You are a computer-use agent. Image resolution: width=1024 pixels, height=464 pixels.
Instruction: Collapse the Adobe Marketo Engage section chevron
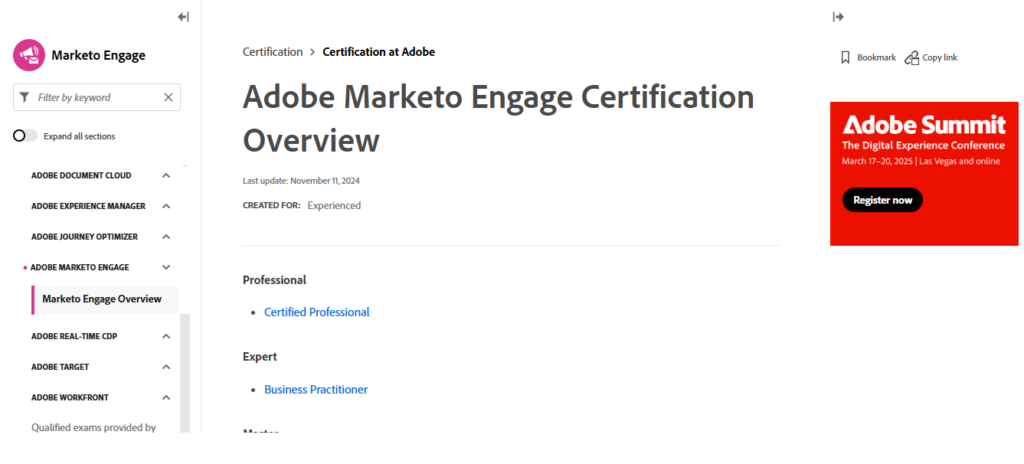(x=166, y=267)
